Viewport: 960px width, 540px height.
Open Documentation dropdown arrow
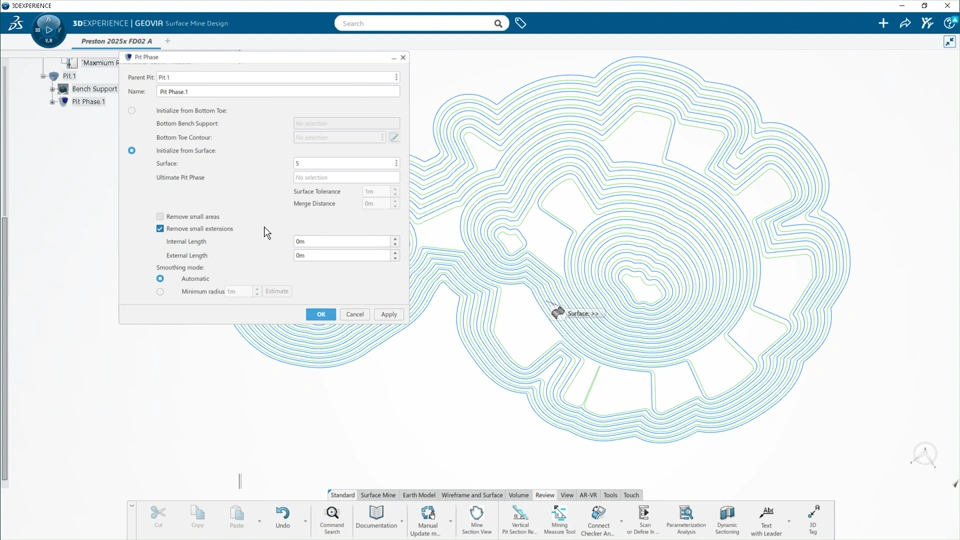402,521
